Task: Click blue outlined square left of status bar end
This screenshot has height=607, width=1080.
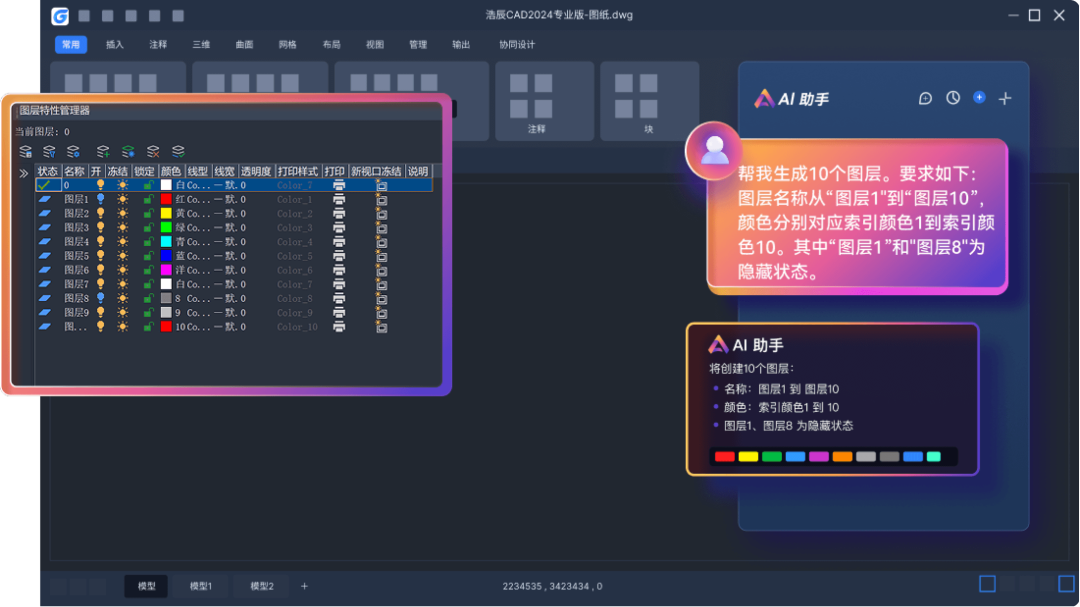Action: [987, 584]
